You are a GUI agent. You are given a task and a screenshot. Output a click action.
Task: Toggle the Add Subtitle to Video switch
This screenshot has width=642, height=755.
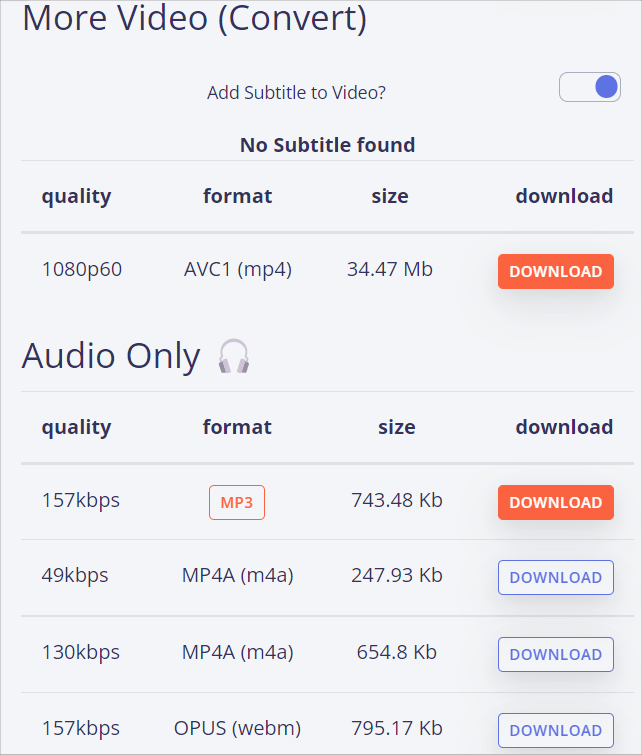590,87
